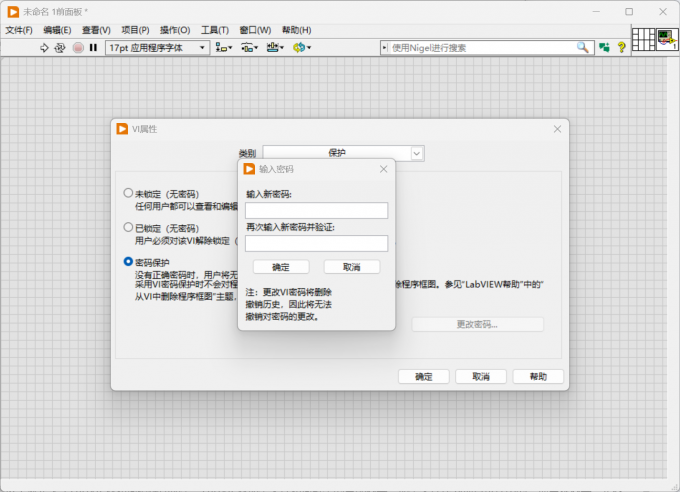This screenshot has width=680, height=492.
Task: Click 帮助 button in VI属性 dialog
Action: [x=538, y=377]
